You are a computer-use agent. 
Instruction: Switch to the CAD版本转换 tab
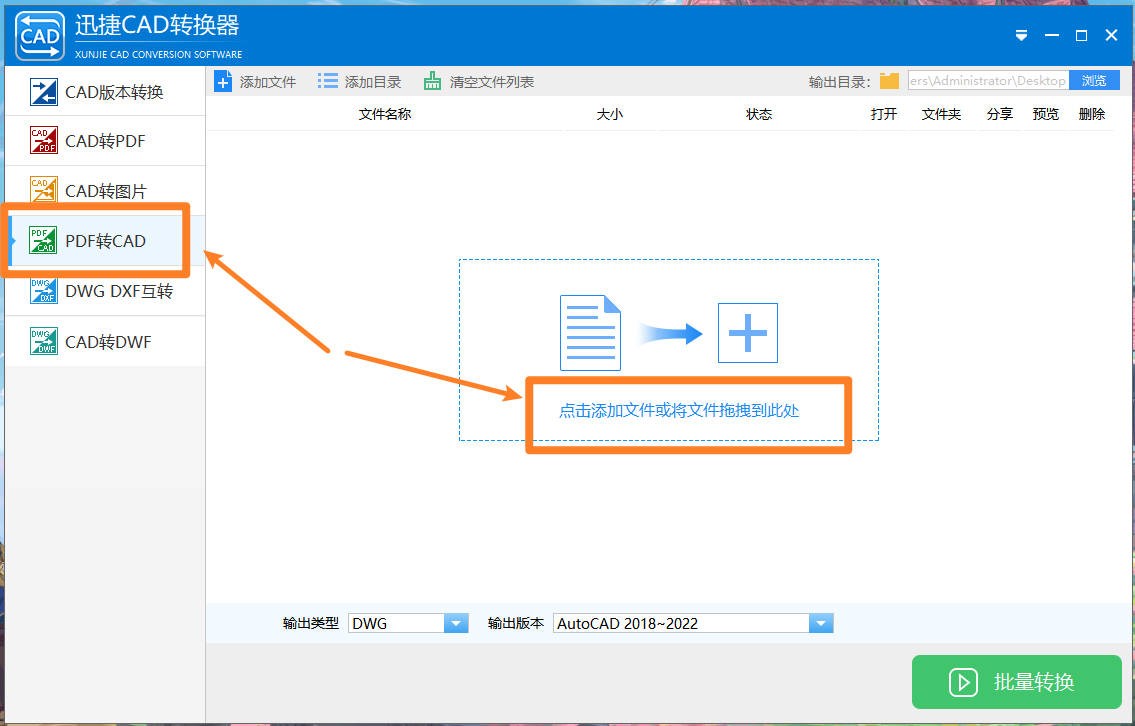click(100, 91)
